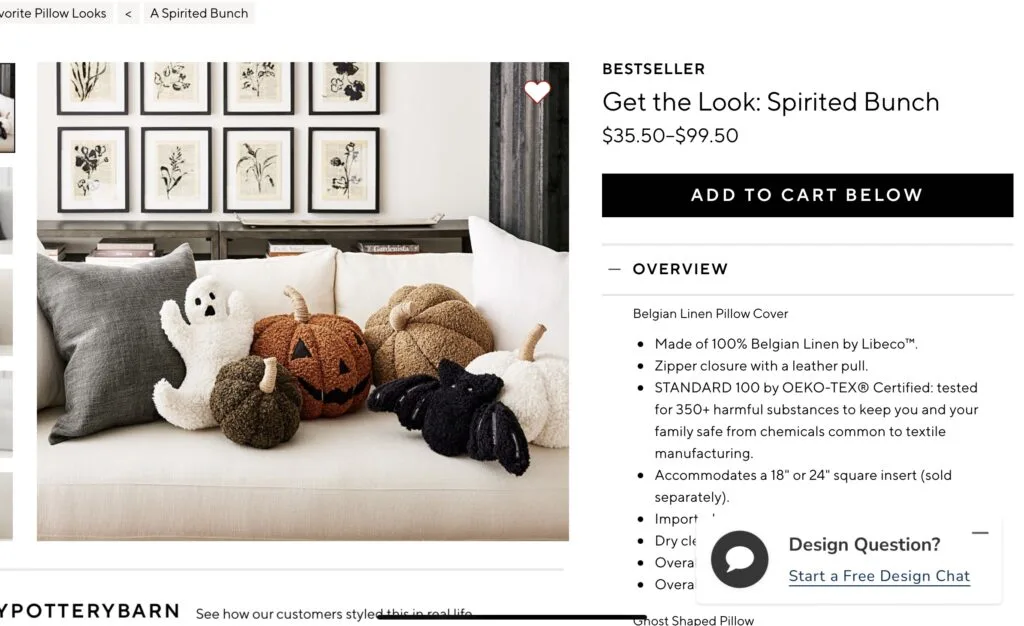Navigate to the Favorite Pillow Looks breadcrumb

pos(54,14)
